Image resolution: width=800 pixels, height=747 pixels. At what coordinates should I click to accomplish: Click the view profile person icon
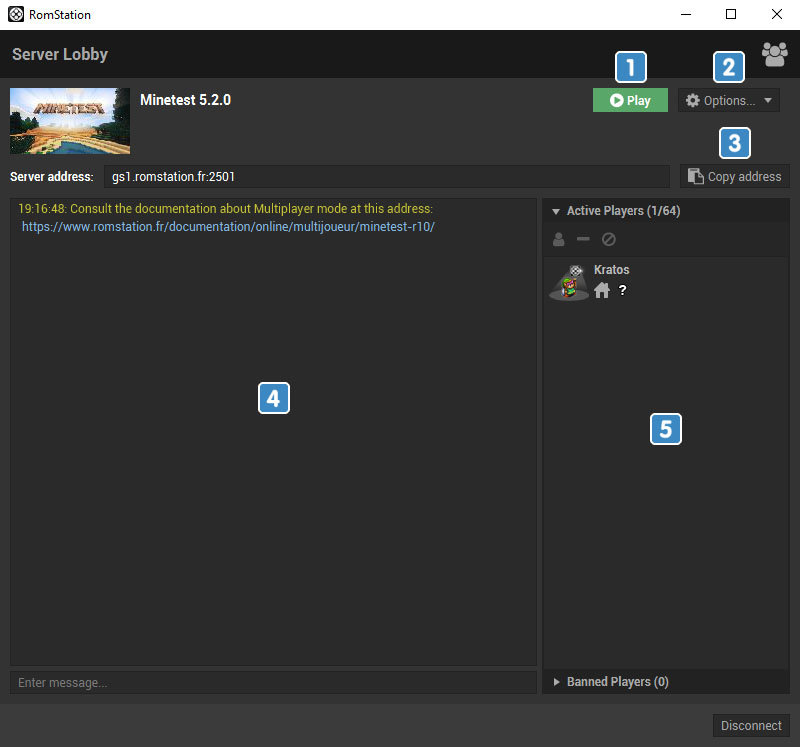(x=559, y=240)
